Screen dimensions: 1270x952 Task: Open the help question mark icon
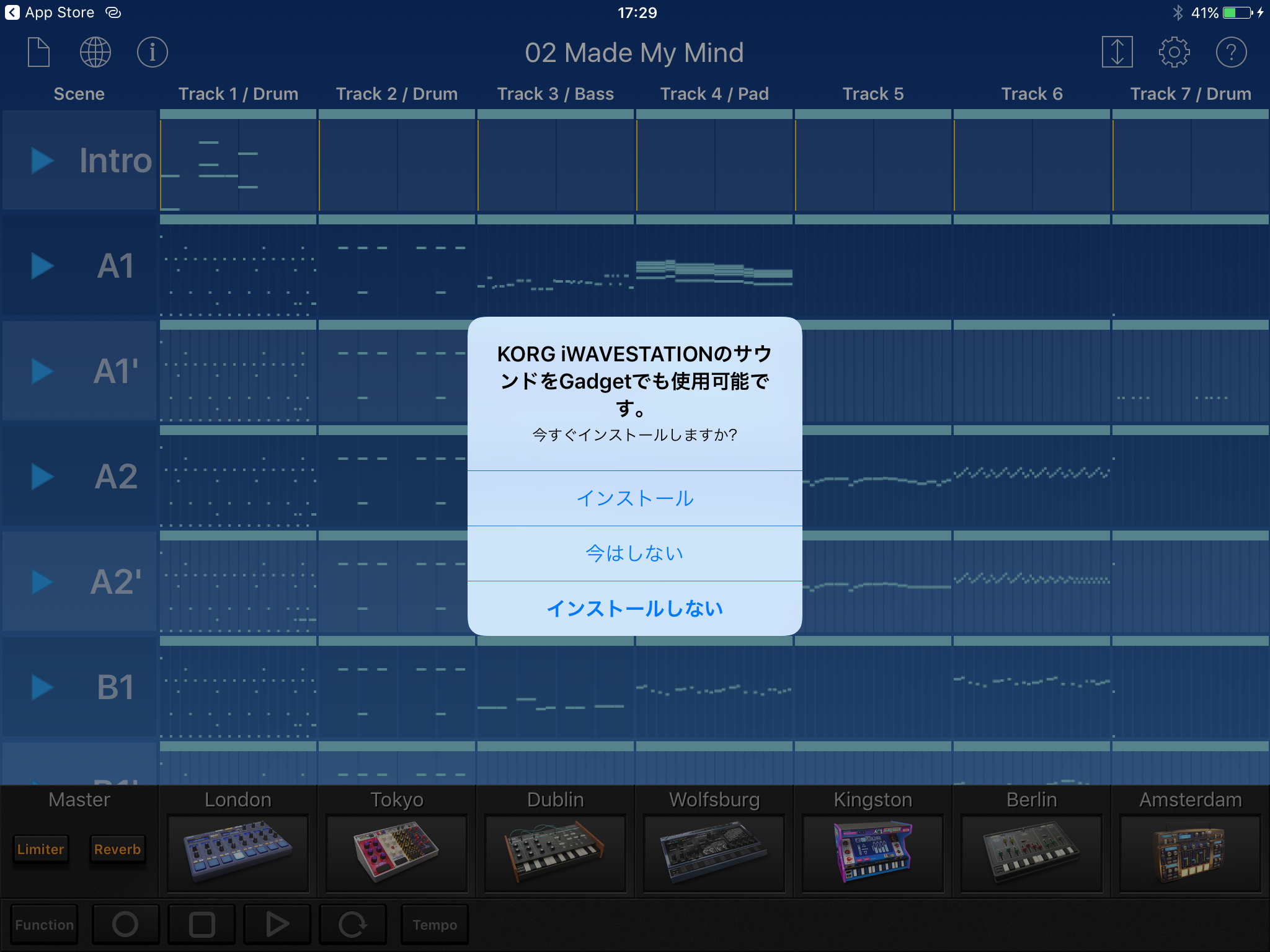pyautogui.click(x=1231, y=52)
